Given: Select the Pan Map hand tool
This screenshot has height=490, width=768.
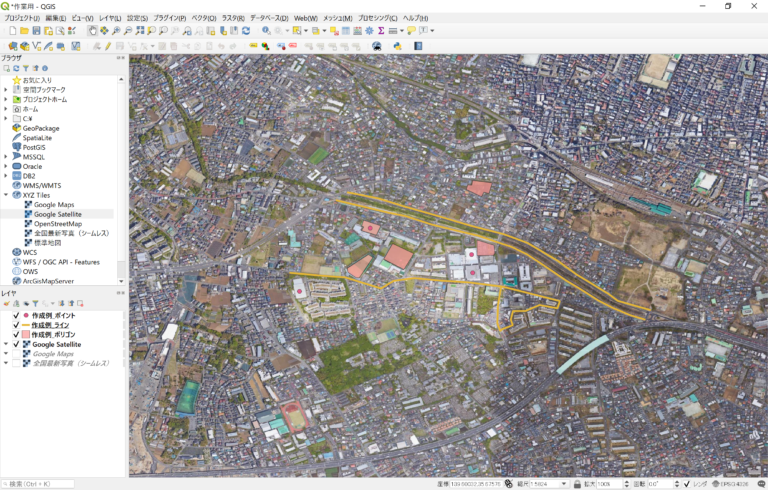Looking at the screenshot, I should pyautogui.click(x=93, y=31).
